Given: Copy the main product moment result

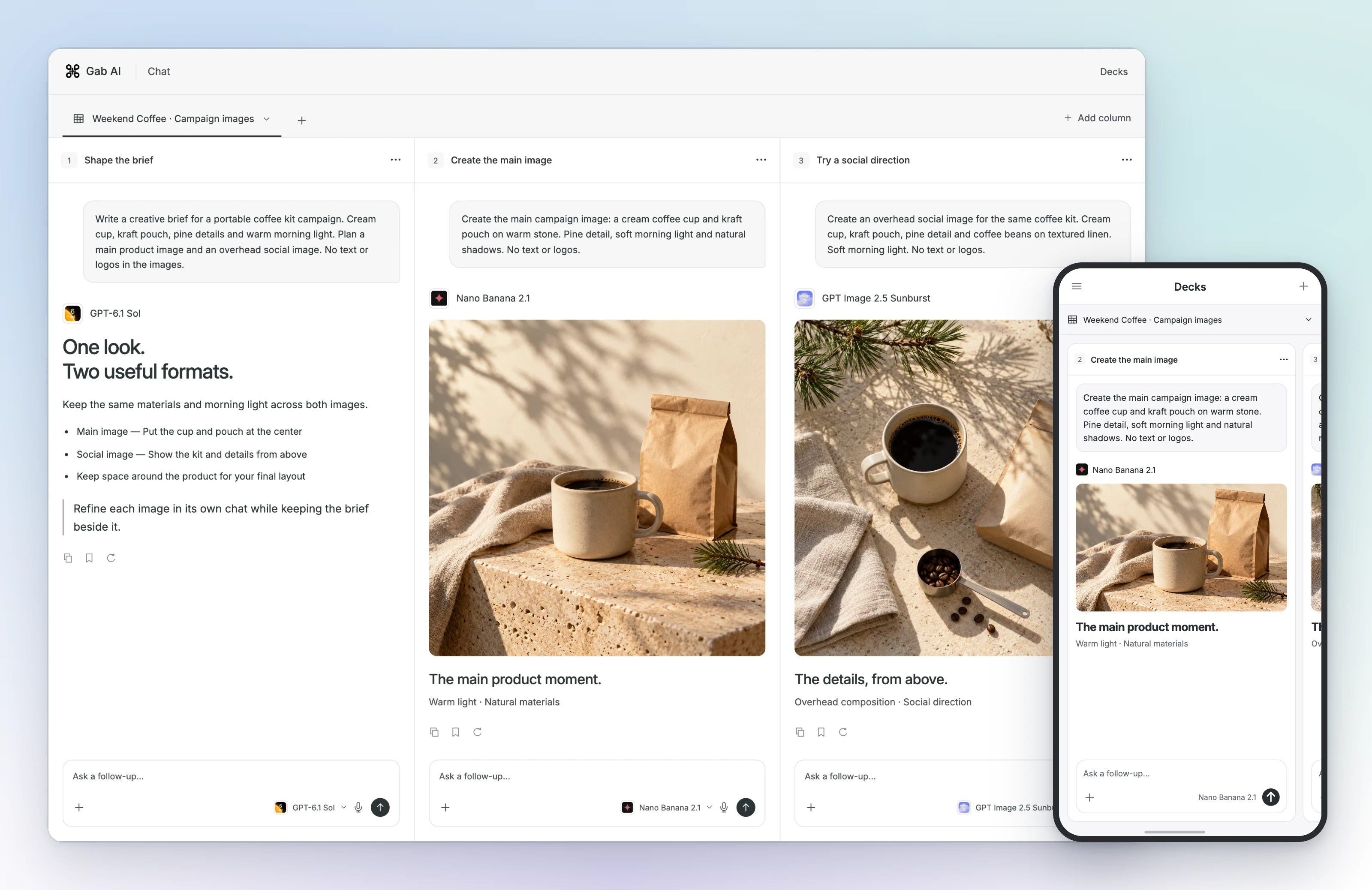Looking at the screenshot, I should tap(434, 731).
